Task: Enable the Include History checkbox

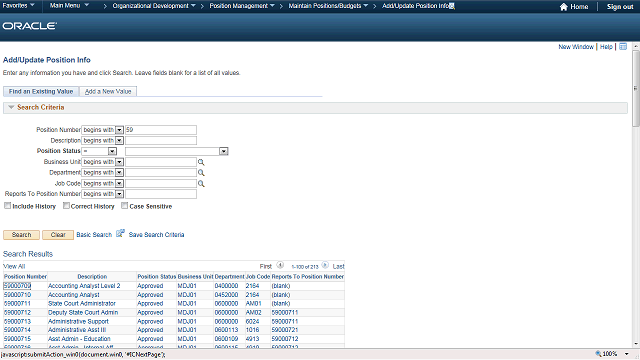Action: point(7,206)
